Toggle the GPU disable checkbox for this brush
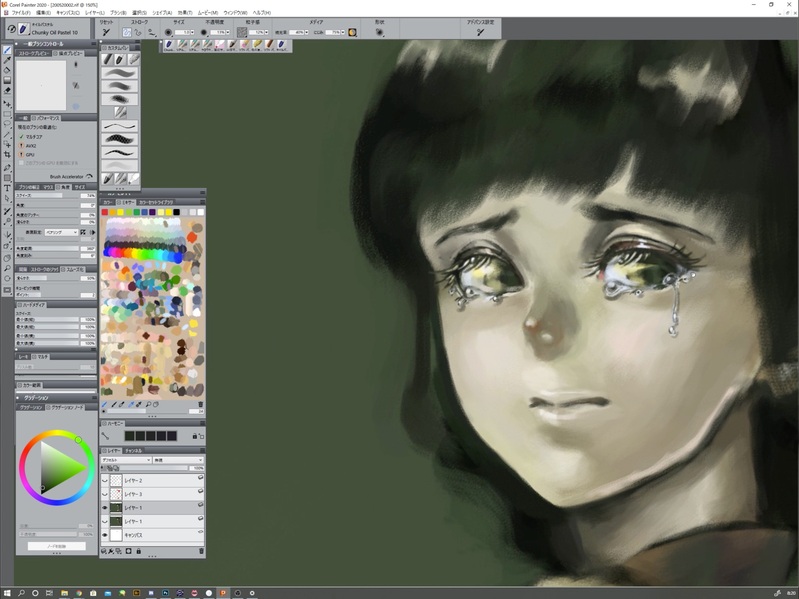Image resolution: width=799 pixels, height=599 pixels. tap(21, 163)
